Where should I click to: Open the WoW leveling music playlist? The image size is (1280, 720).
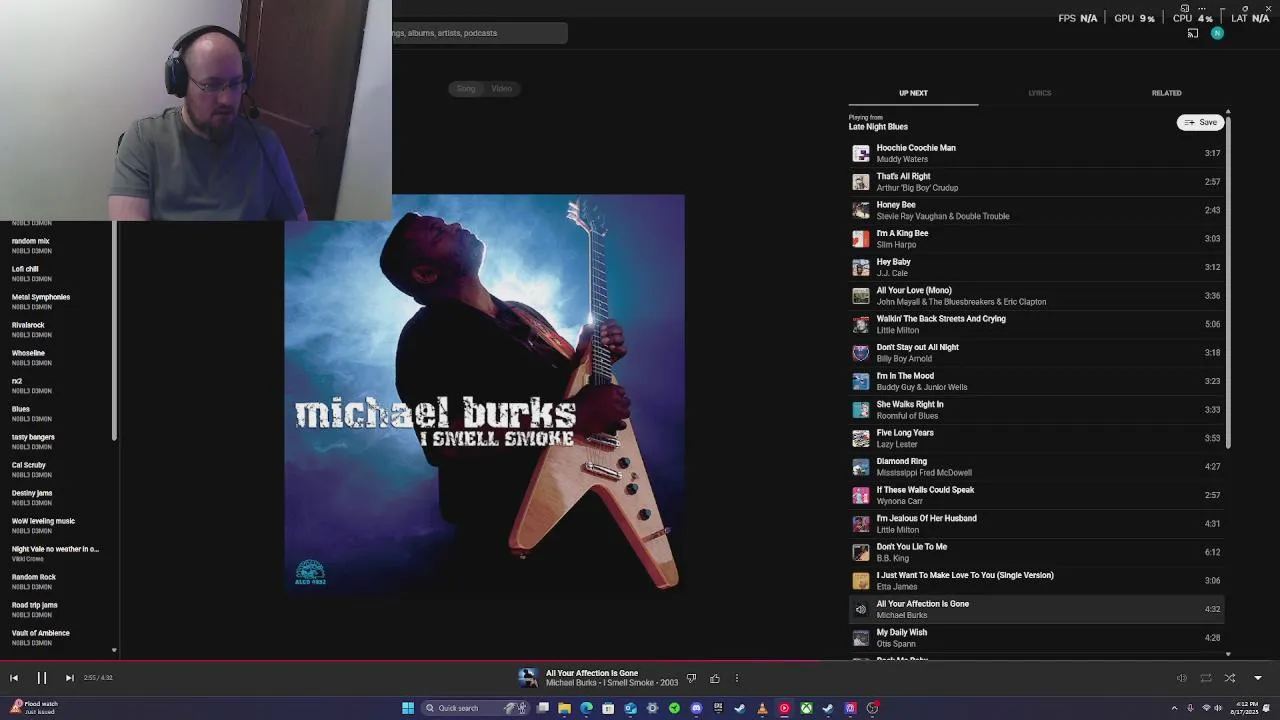(x=43, y=521)
